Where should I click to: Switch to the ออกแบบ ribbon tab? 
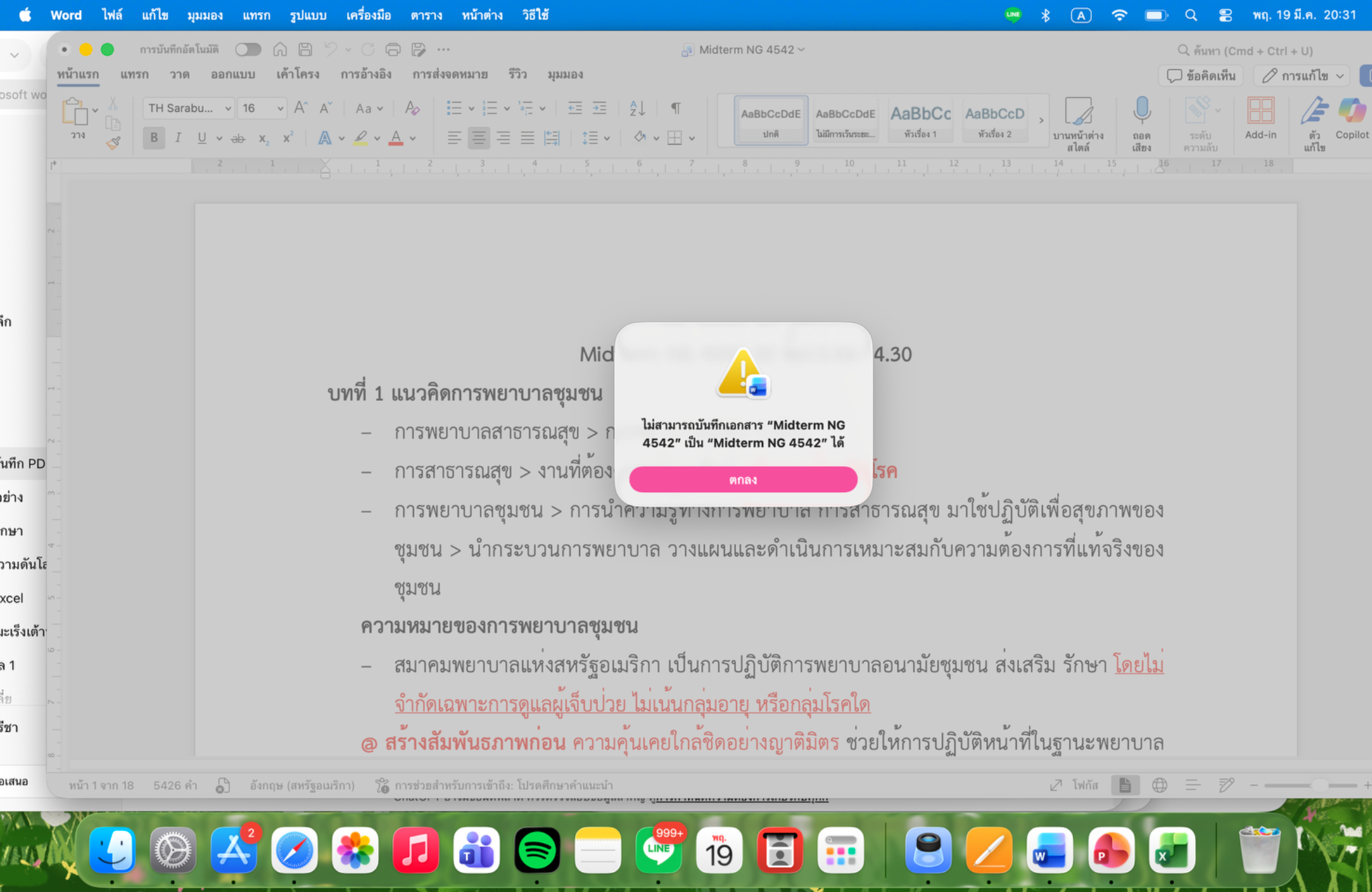(233, 74)
